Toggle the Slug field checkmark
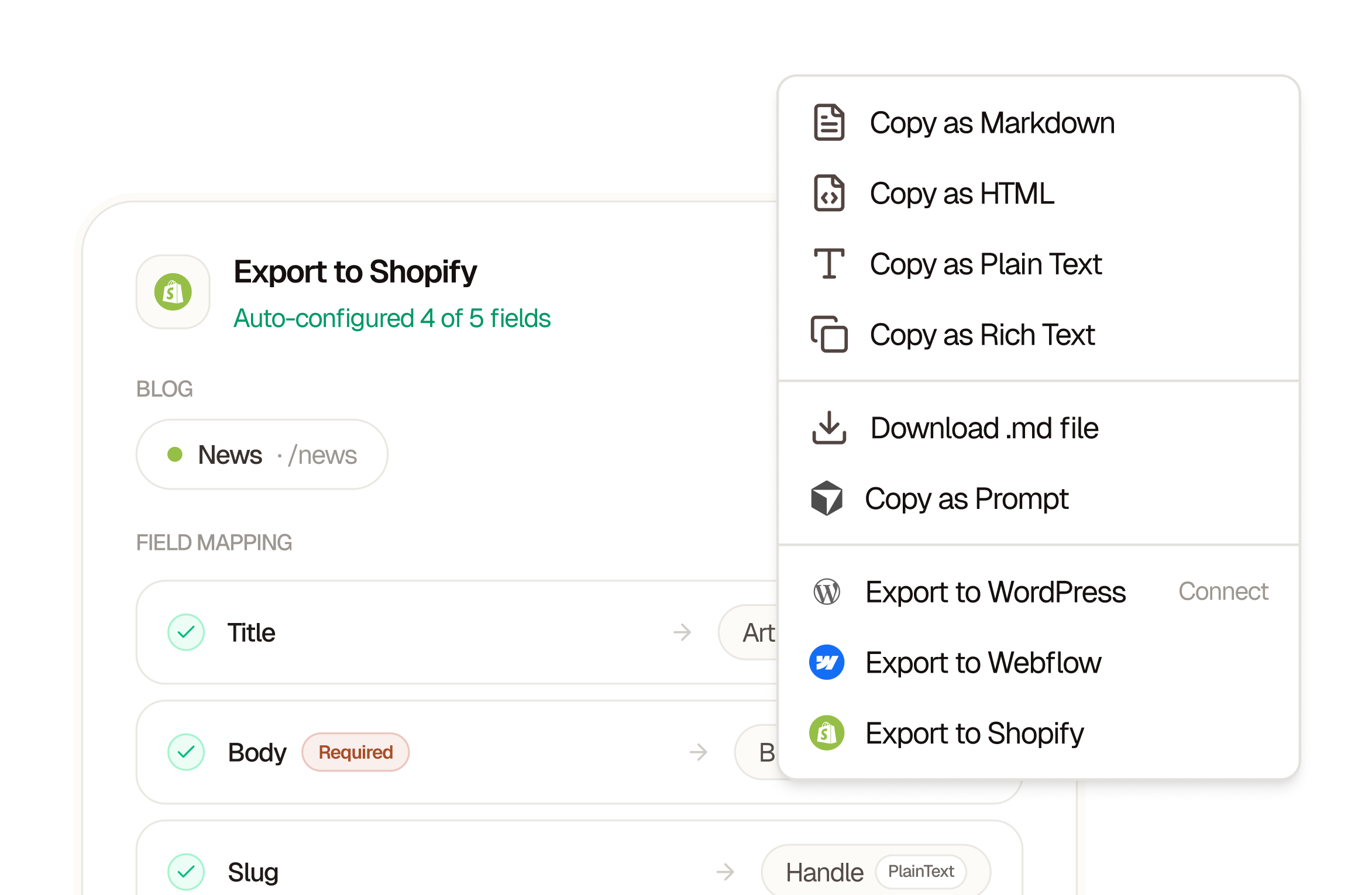 (186, 872)
